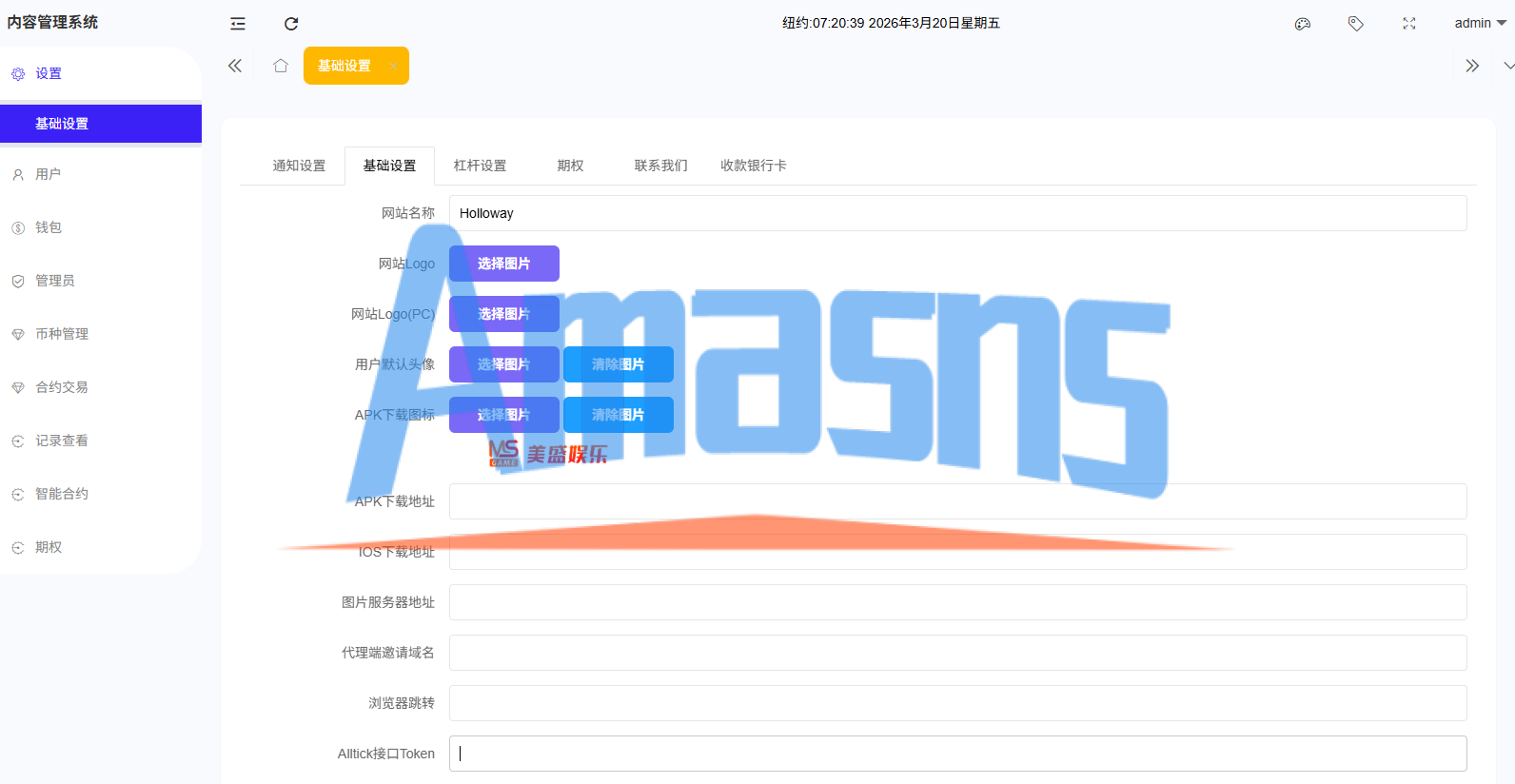Choose image for 用户默认头像

click(x=504, y=364)
